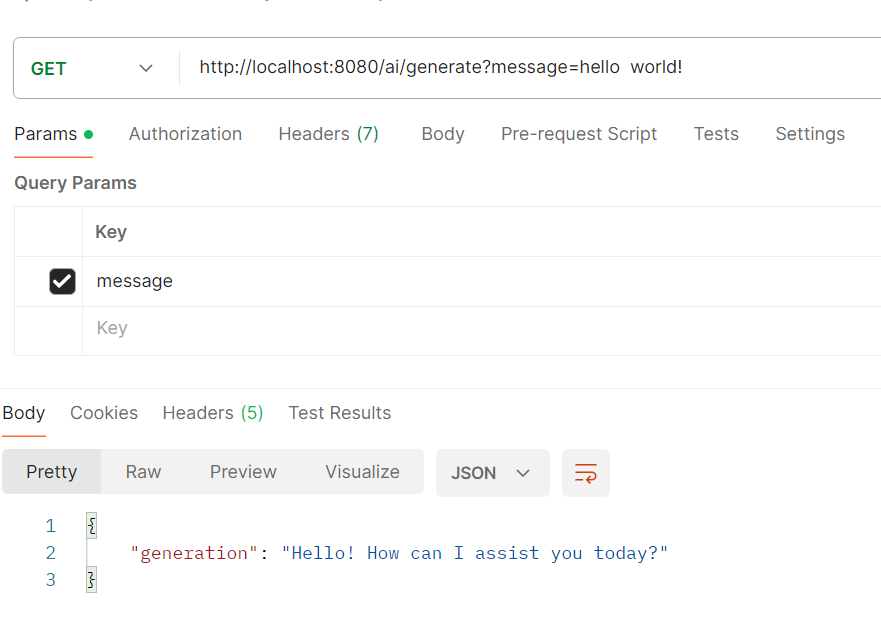Screen dimensions: 881x635
Task: Open the request Headers (7) tab
Action: [x=328, y=134]
